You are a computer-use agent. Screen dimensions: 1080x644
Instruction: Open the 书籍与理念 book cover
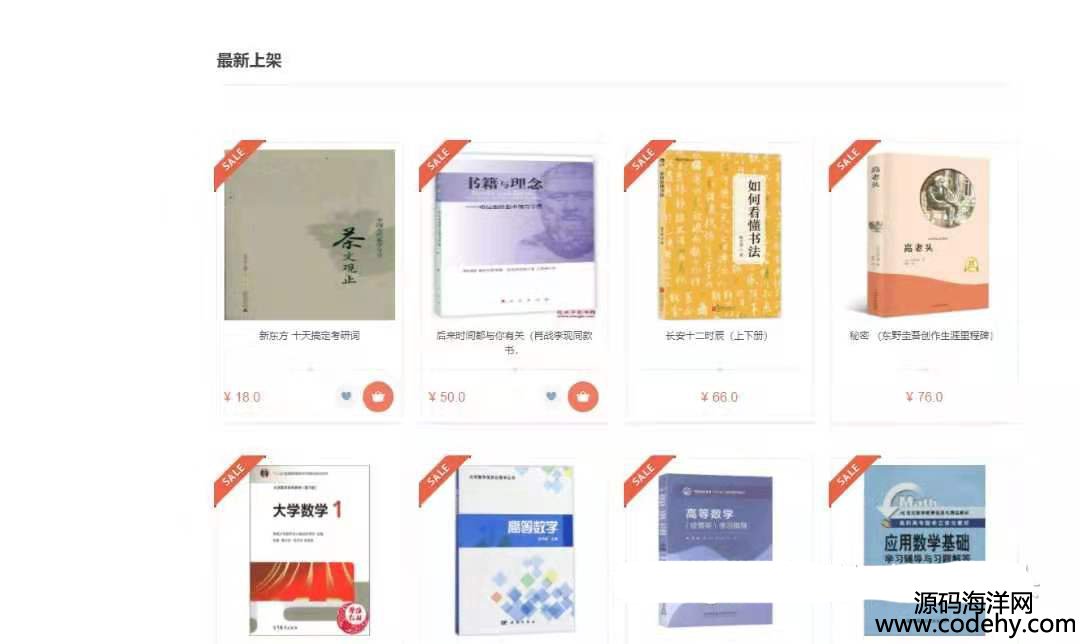(515, 236)
